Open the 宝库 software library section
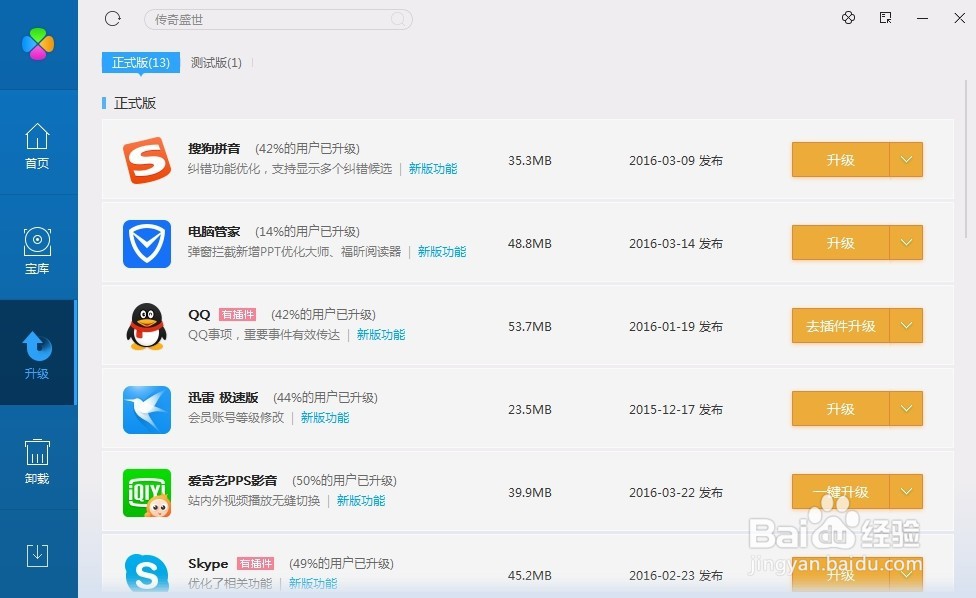The image size is (976, 598). pyautogui.click(x=37, y=251)
